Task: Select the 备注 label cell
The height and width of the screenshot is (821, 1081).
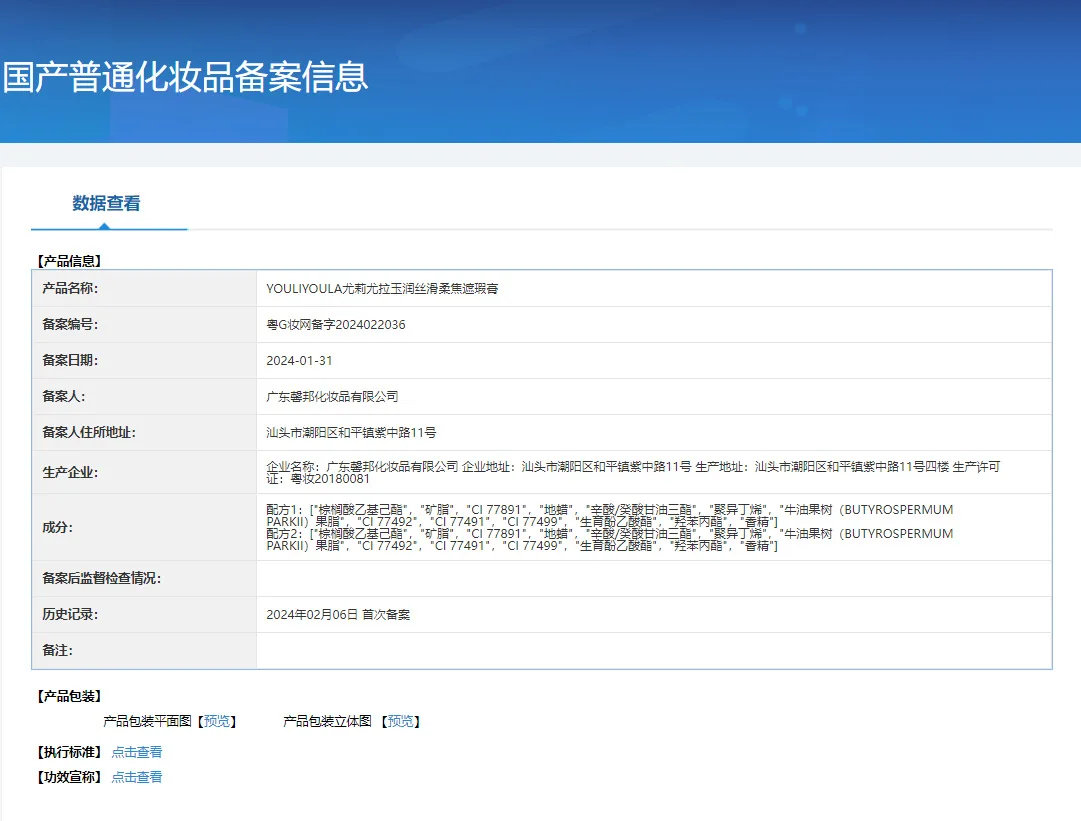Action: pos(144,651)
